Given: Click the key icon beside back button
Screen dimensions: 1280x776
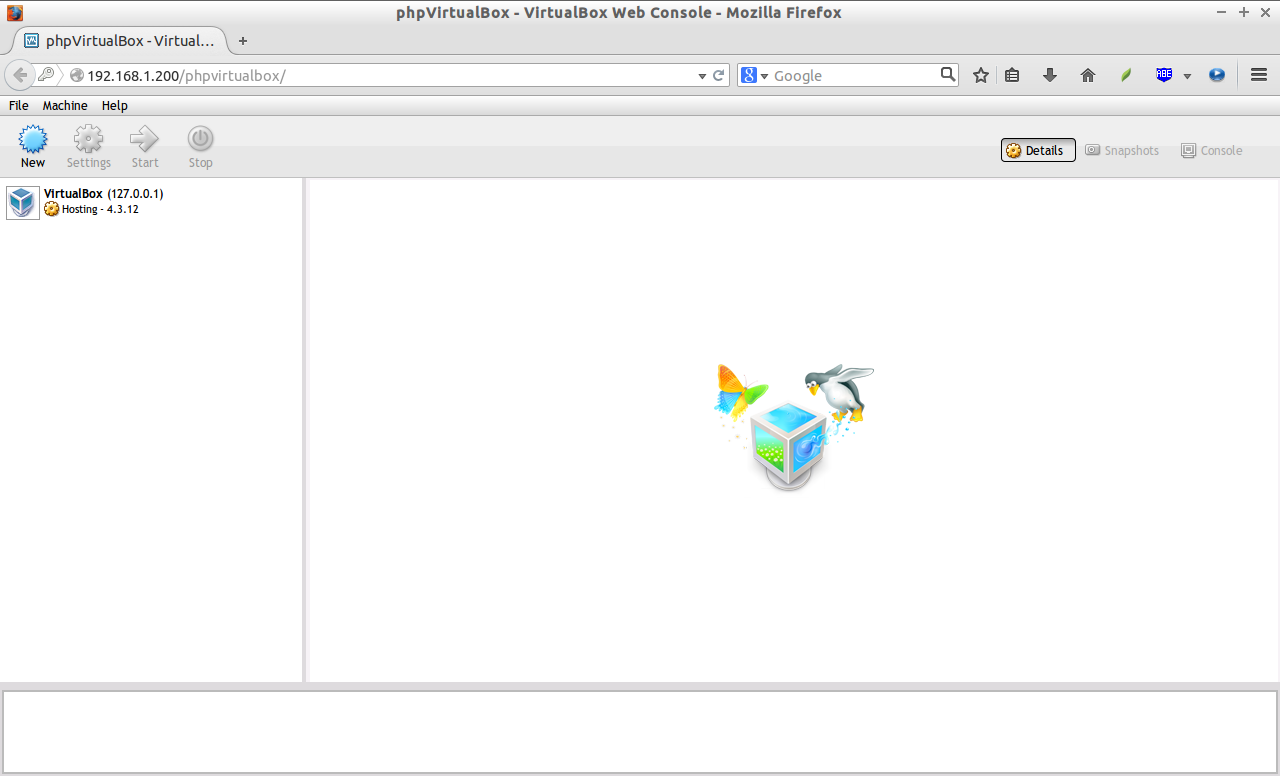Looking at the screenshot, I should pyautogui.click(x=47, y=75).
